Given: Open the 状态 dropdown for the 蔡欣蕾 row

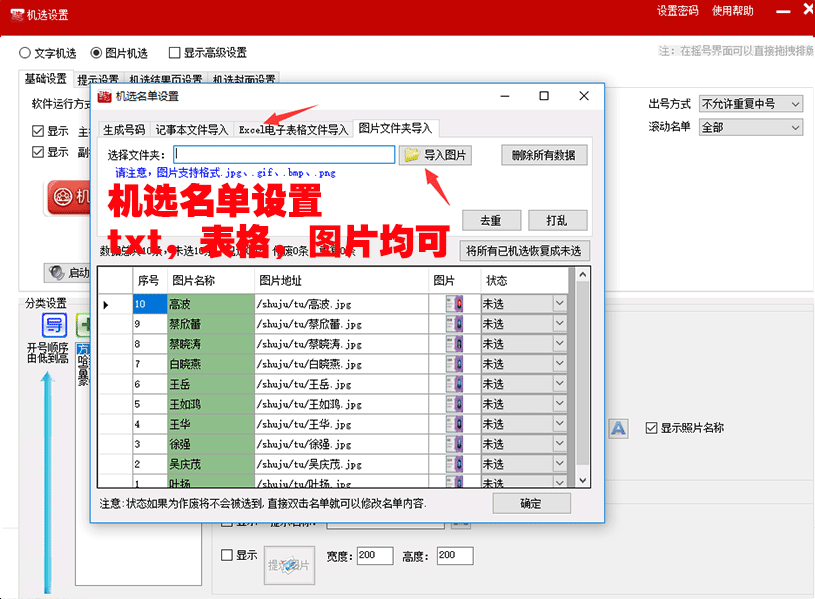Looking at the screenshot, I should tap(559, 324).
